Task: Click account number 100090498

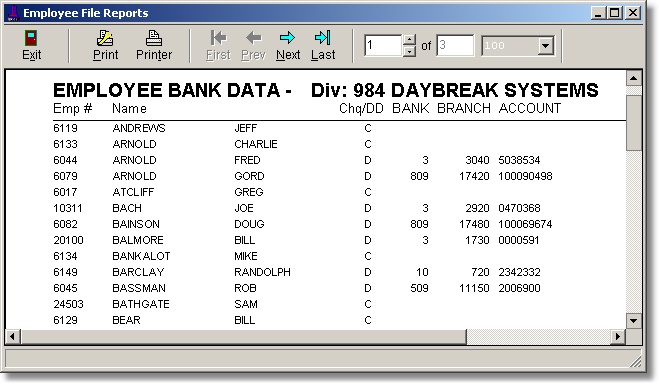Action: pyautogui.click(x=525, y=176)
